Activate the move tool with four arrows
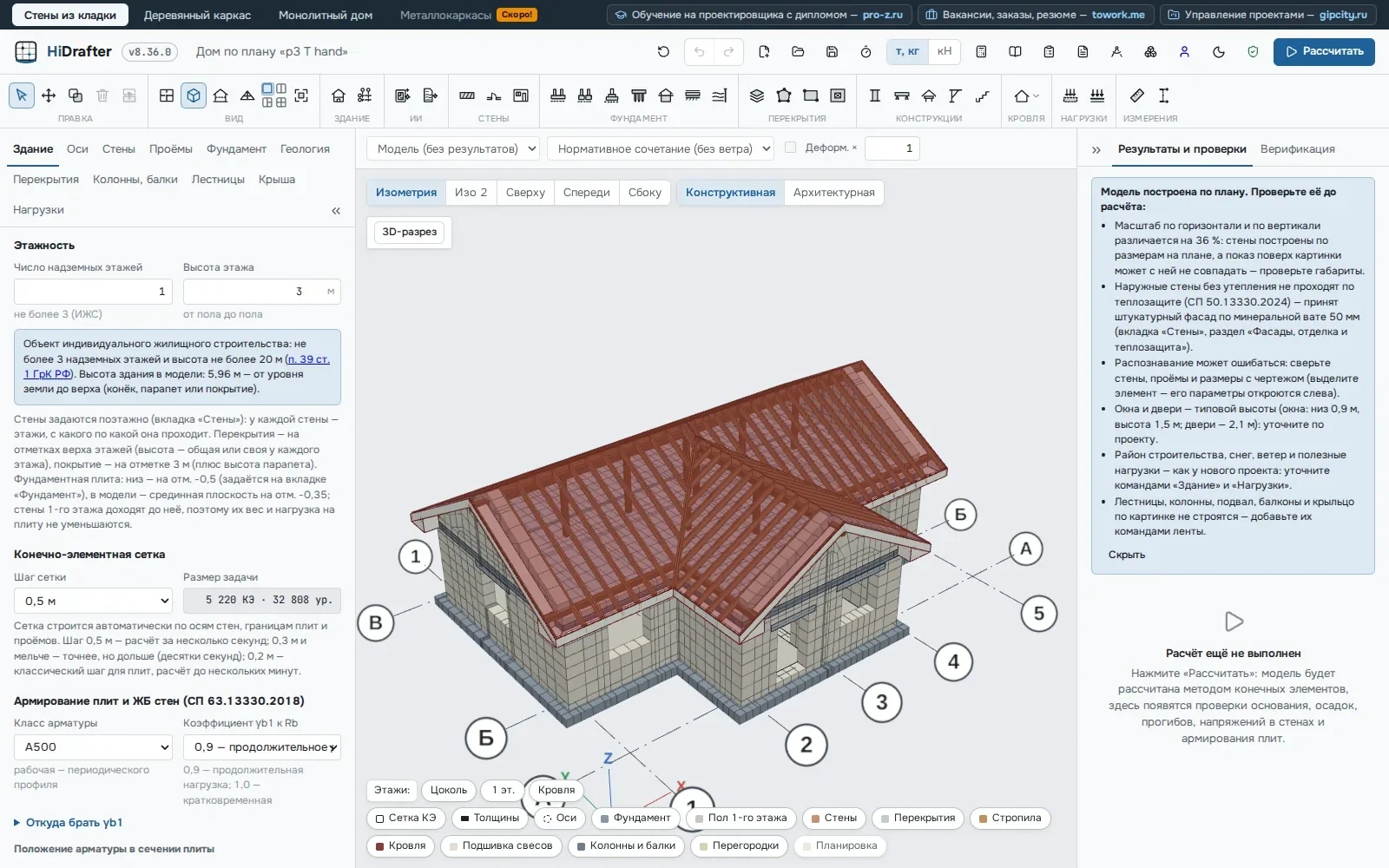The image size is (1389, 868). pyautogui.click(x=49, y=95)
